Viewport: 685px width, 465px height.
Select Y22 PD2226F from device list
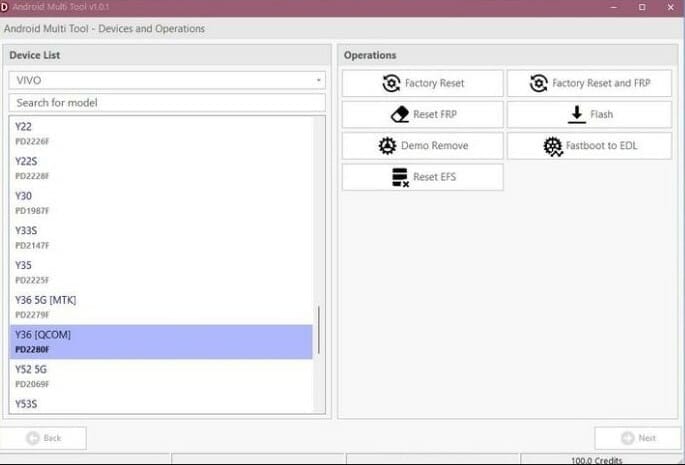click(x=160, y=133)
